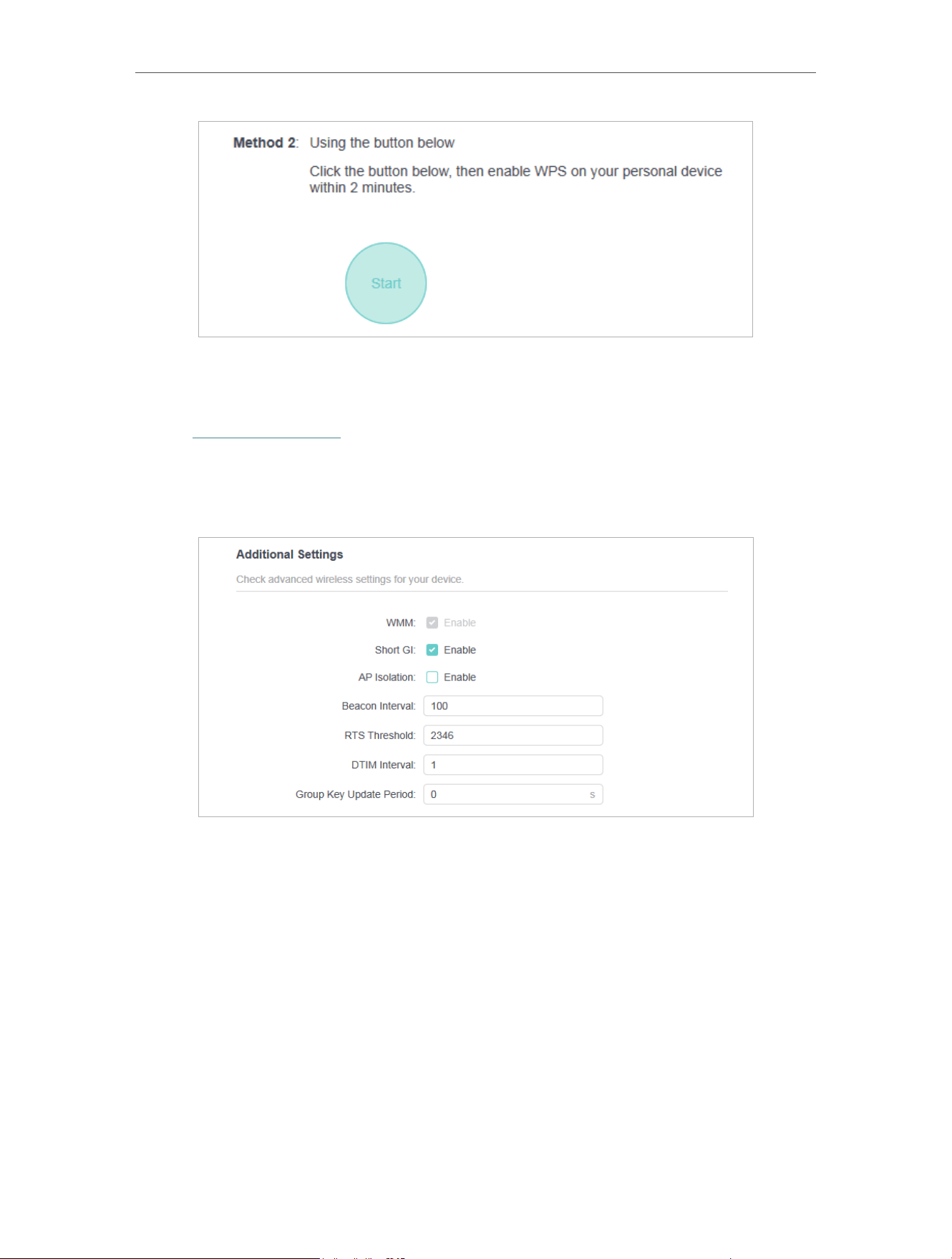The width and height of the screenshot is (952, 1259).
Task: Click the Method 2 label text
Action: pos(266,143)
